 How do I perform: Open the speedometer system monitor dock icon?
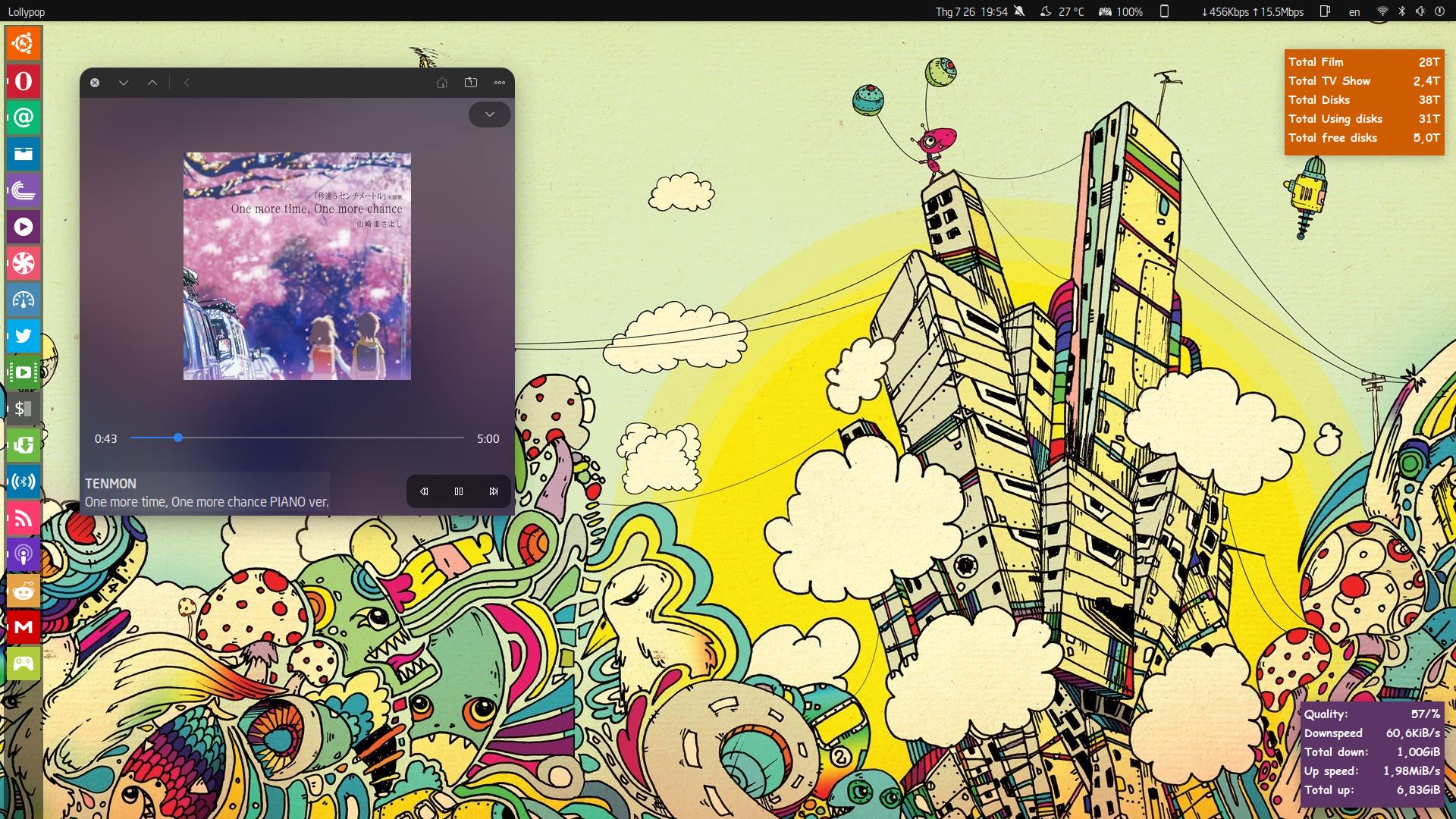coord(24,299)
